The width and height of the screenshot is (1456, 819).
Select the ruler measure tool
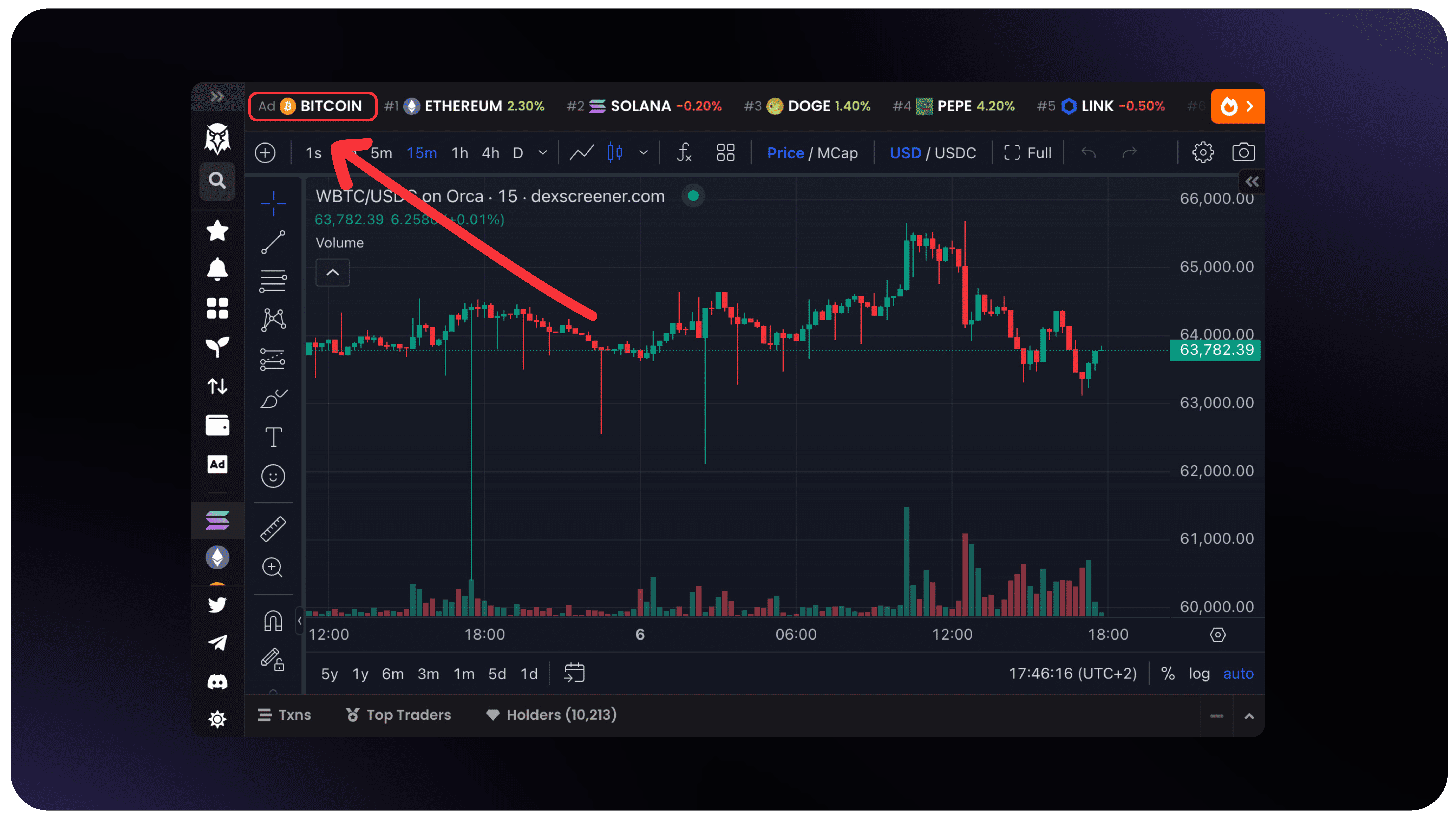pos(273,529)
